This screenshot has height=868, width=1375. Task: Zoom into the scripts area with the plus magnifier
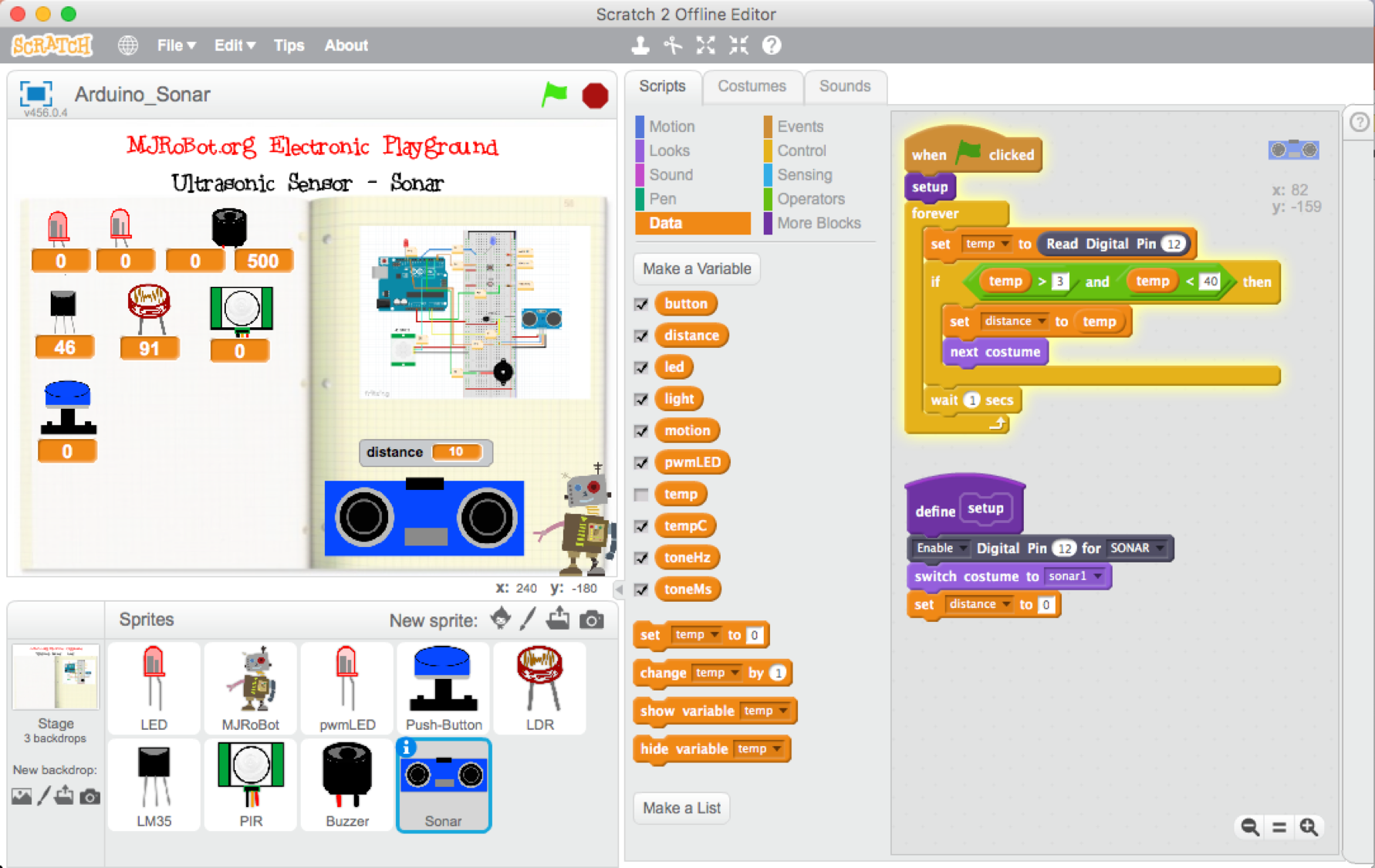click(1309, 826)
